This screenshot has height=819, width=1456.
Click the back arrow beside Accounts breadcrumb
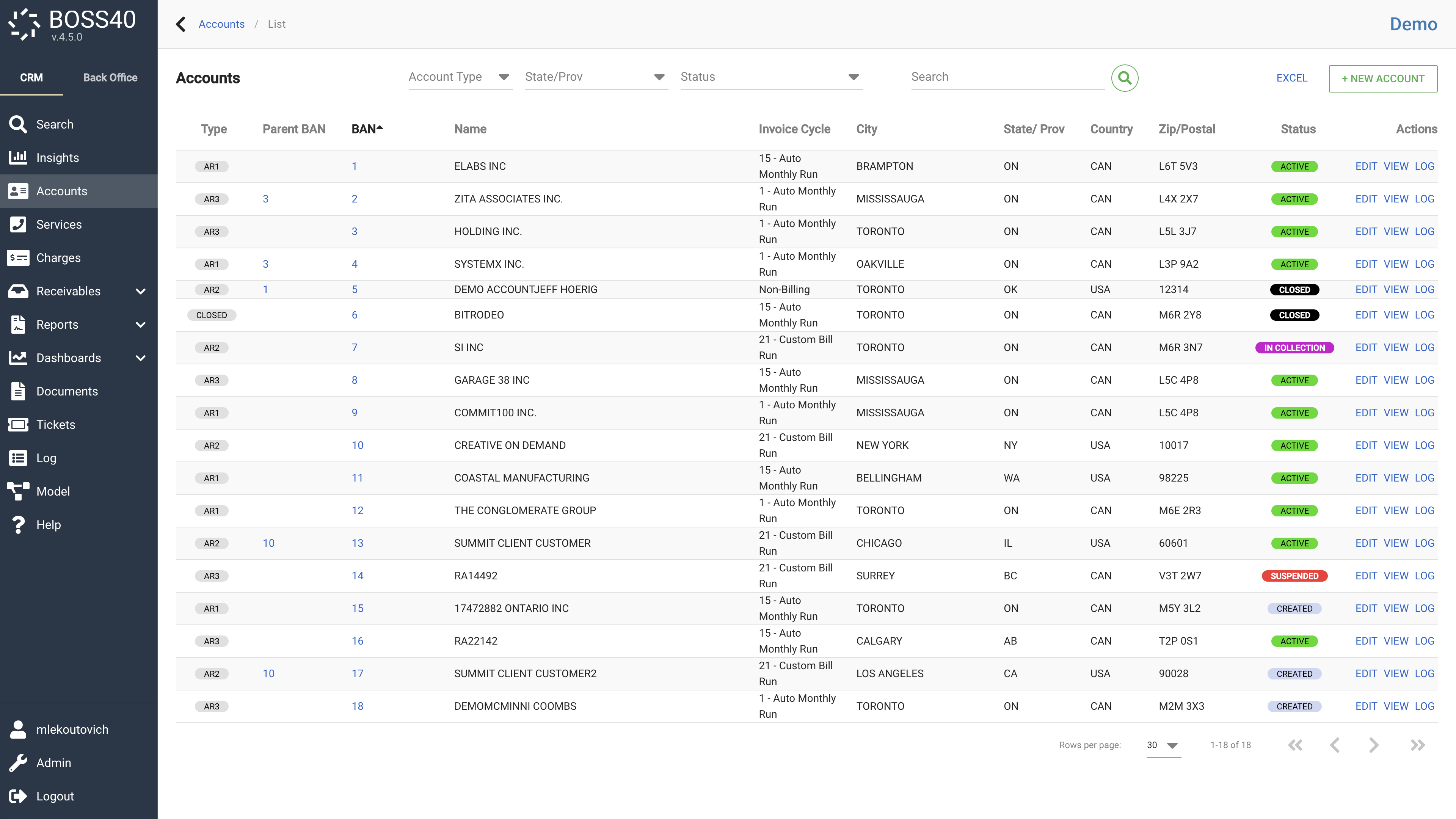click(181, 24)
